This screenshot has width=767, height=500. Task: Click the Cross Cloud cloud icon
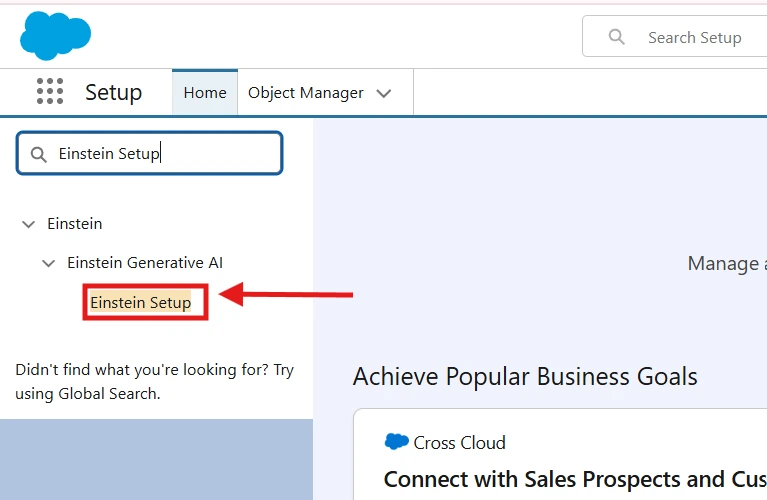397,442
